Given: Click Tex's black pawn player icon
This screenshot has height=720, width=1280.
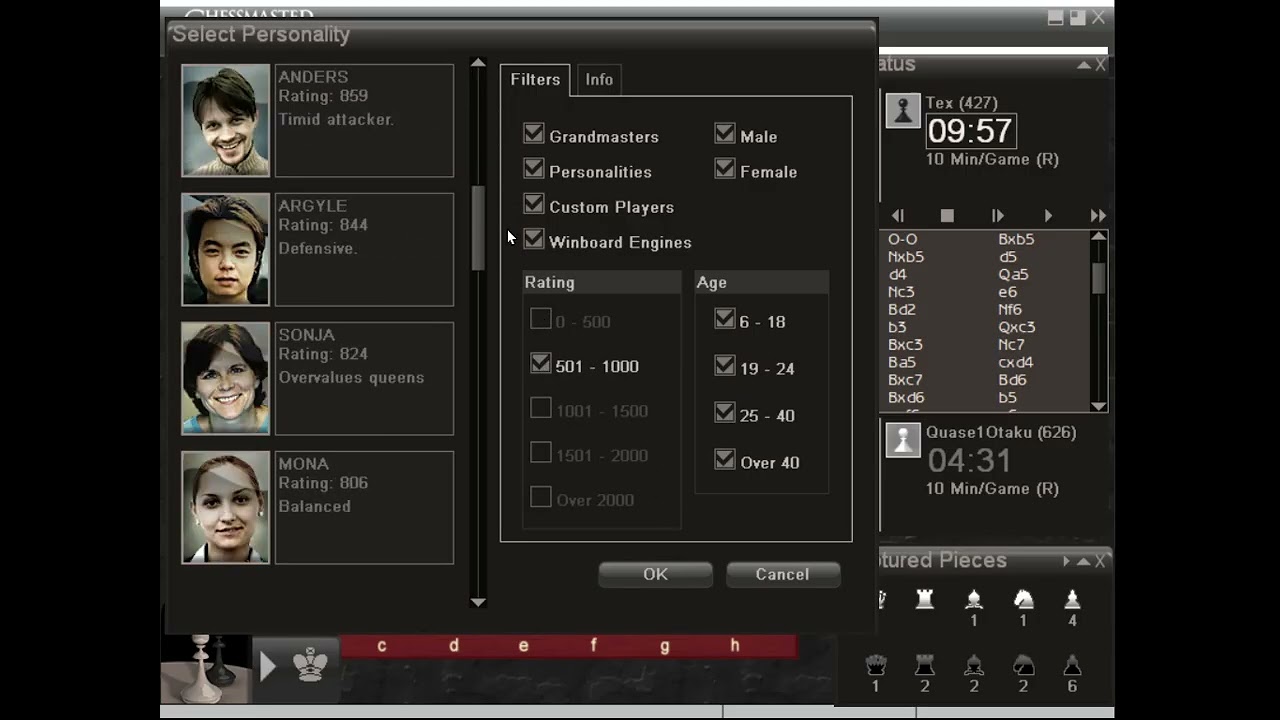Looking at the screenshot, I should point(903,110).
